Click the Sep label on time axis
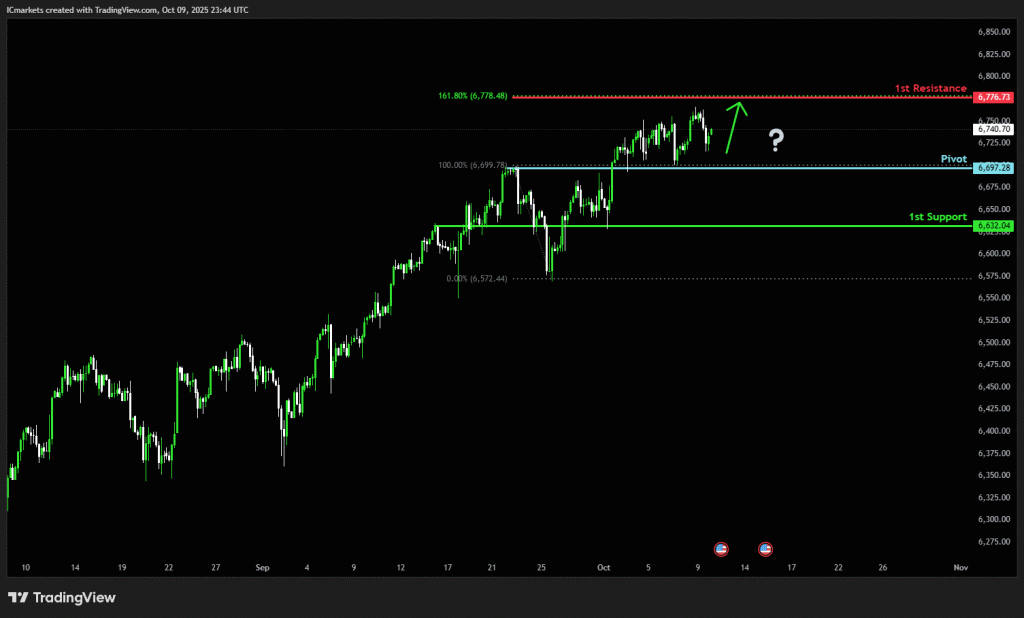The height and width of the screenshot is (618, 1024). coord(262,567)
